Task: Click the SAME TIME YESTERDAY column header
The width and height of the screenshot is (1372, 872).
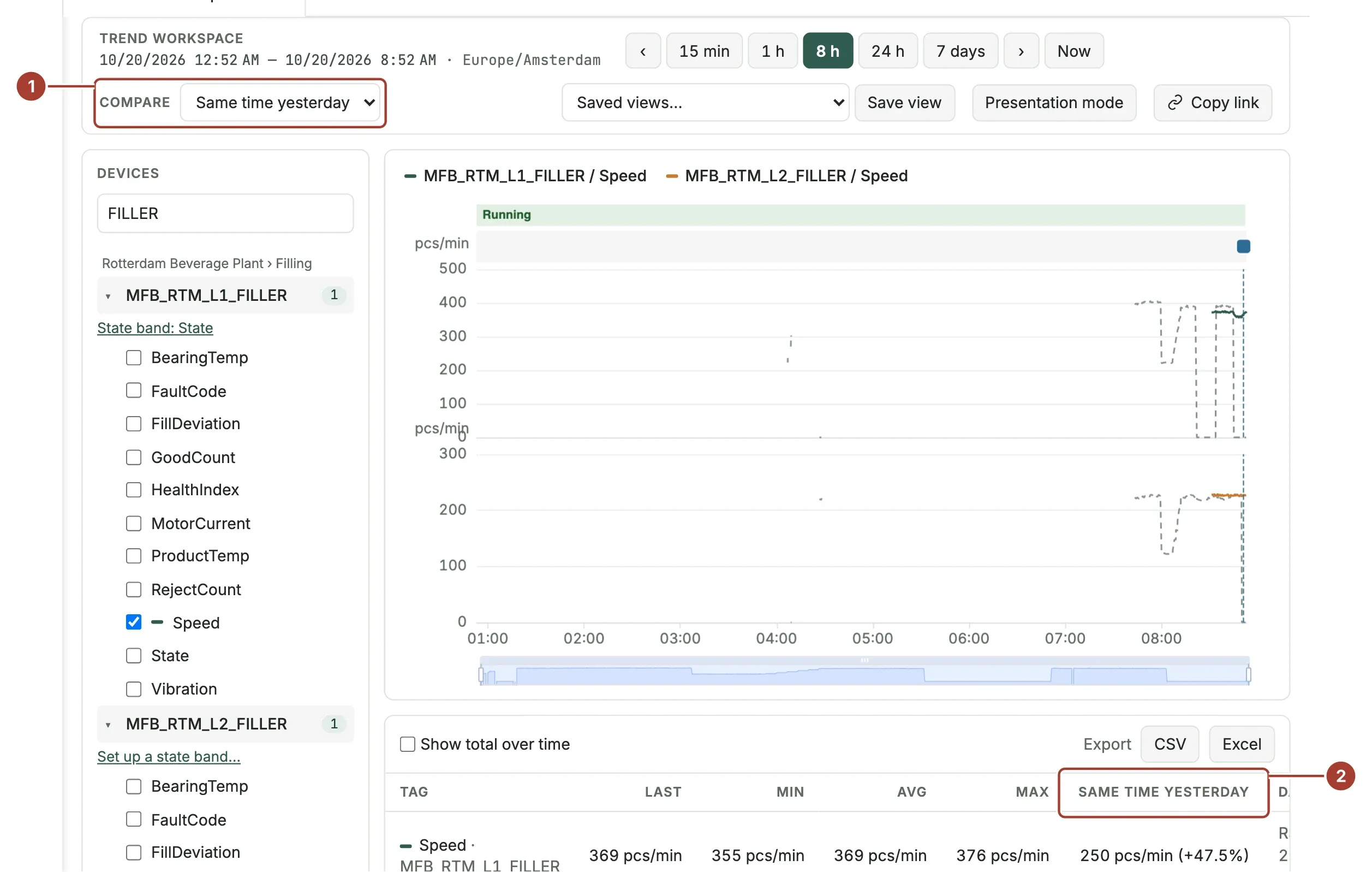Action: pos(1163,792)
